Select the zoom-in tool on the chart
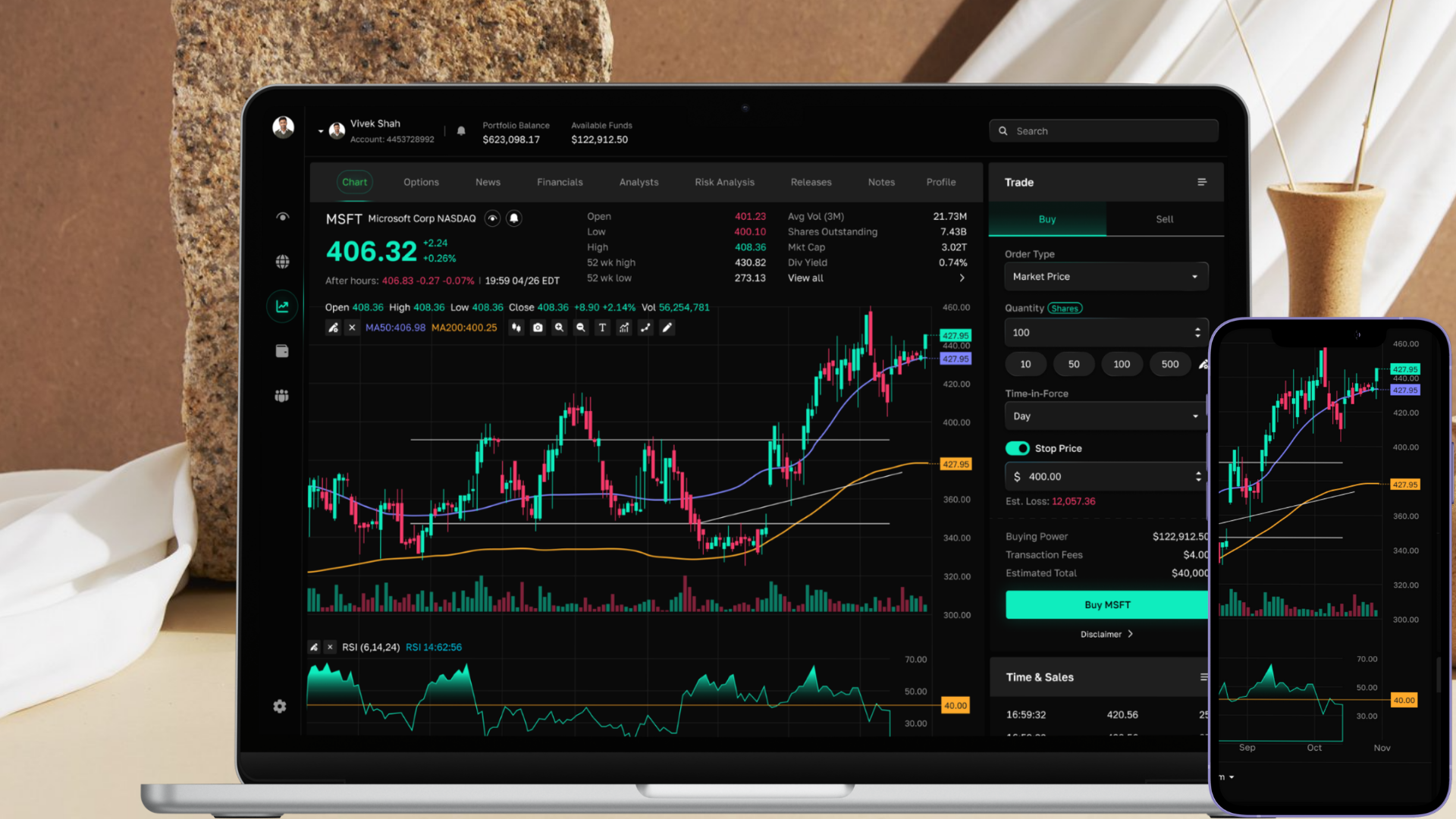This screenshot has width=1456, height=819. pyautogui.click(x=559, y=328)
